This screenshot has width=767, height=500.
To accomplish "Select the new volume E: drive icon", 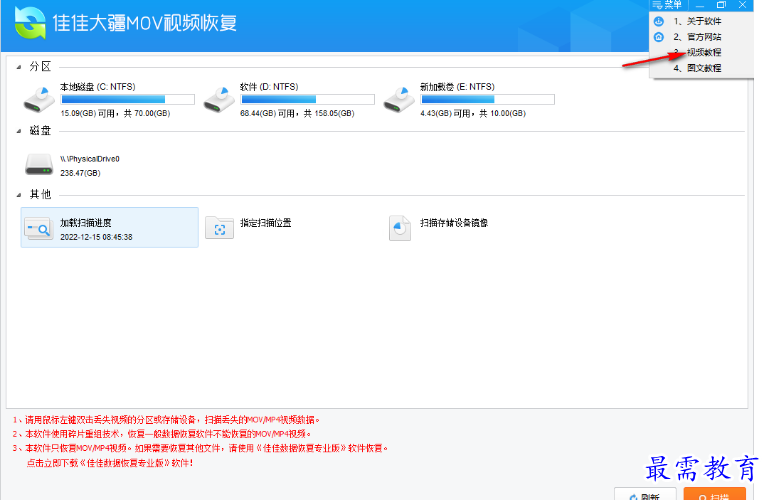I will pyautogui.click(x=399, y=99).
